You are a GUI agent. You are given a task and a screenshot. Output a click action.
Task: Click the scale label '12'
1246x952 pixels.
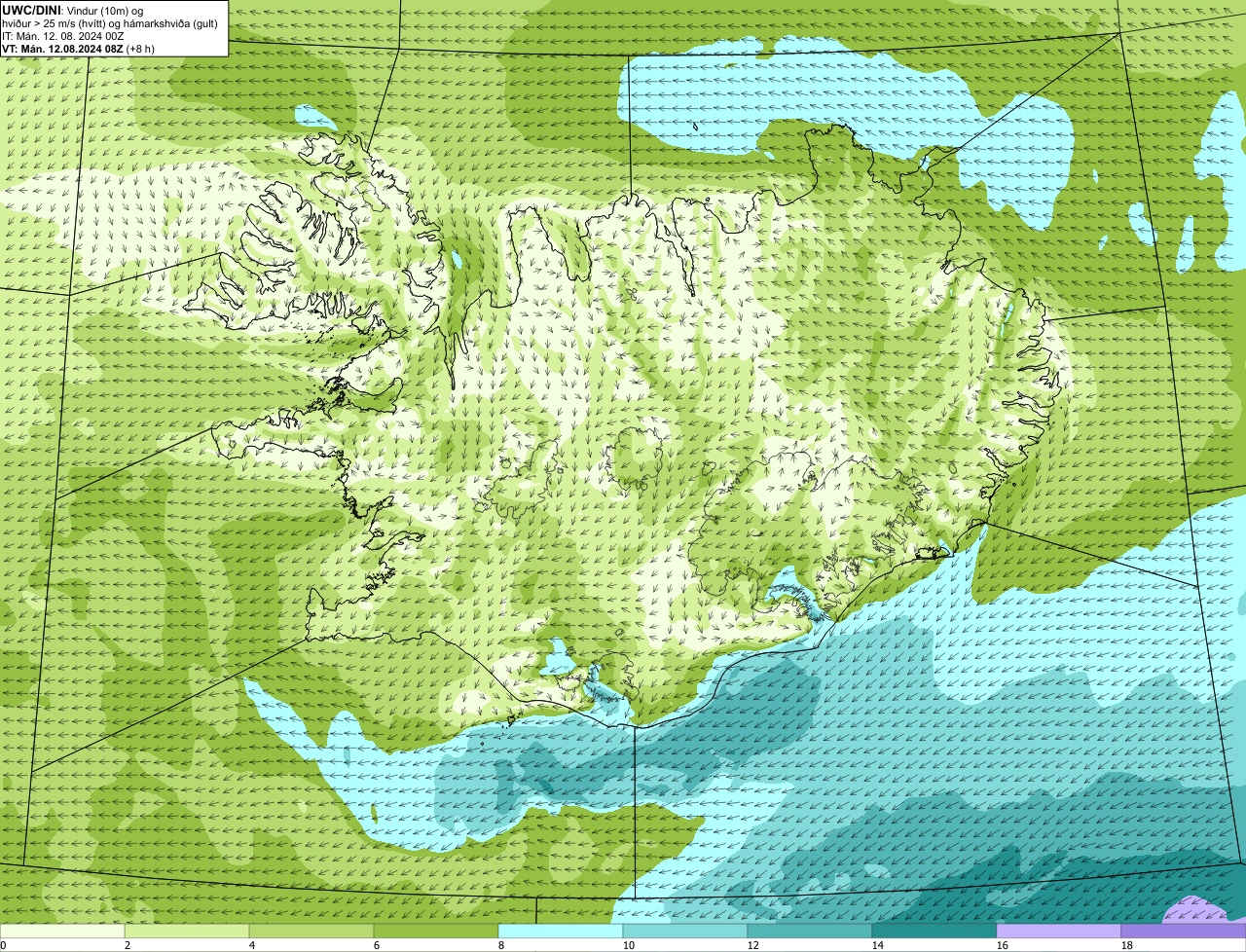pyautogui.click(x=753, y=945)
